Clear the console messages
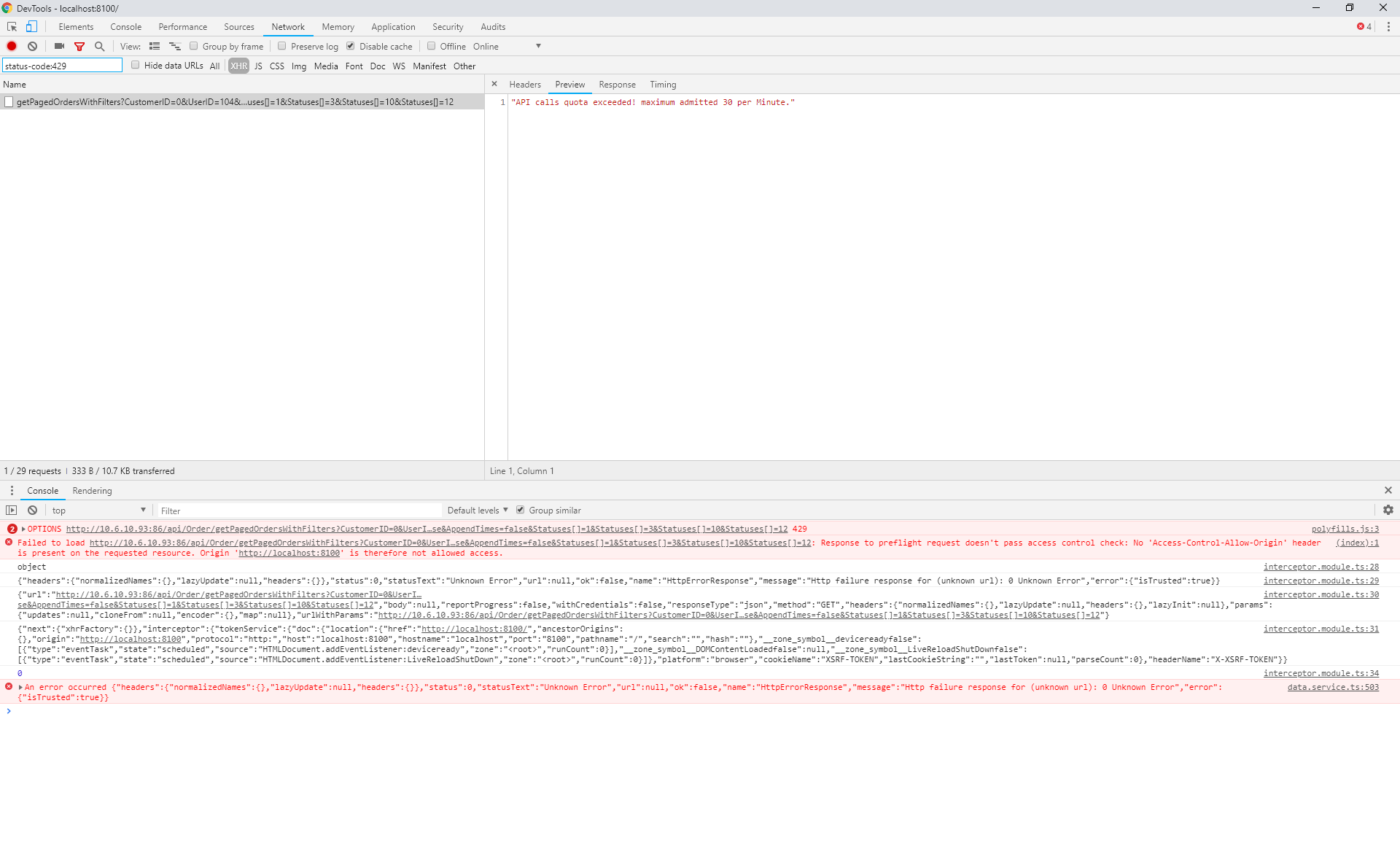Viewport: 1400px width, 846px height. point(32,510)
